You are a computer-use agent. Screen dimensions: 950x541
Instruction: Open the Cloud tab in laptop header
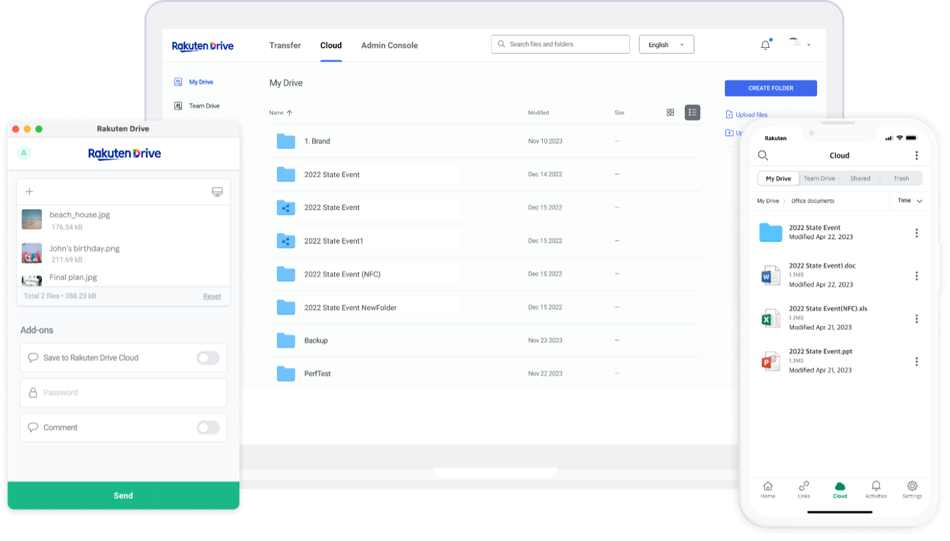331,45
